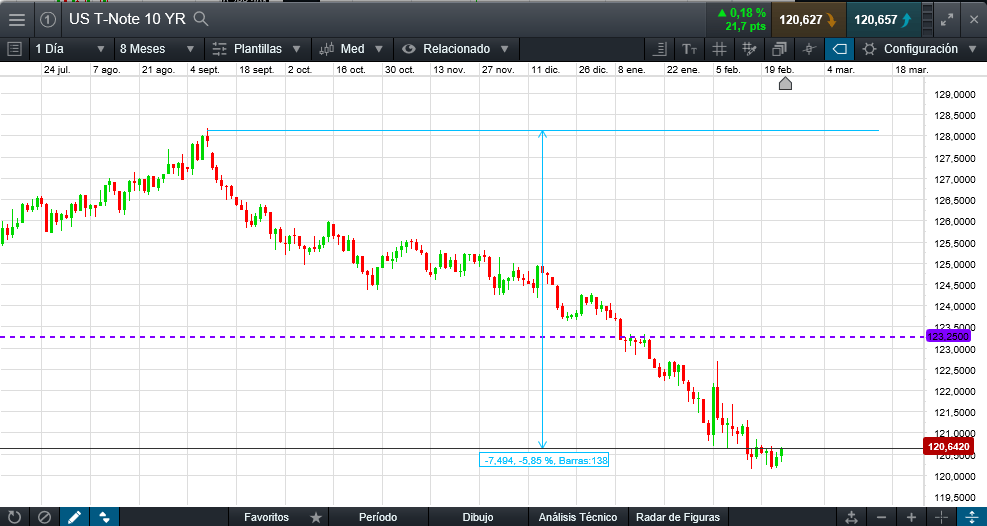Select the measurement label -7,494, -5,85 %, Barras:138
The height and width of the screenshot is (526, 987).
click(544, 461)
